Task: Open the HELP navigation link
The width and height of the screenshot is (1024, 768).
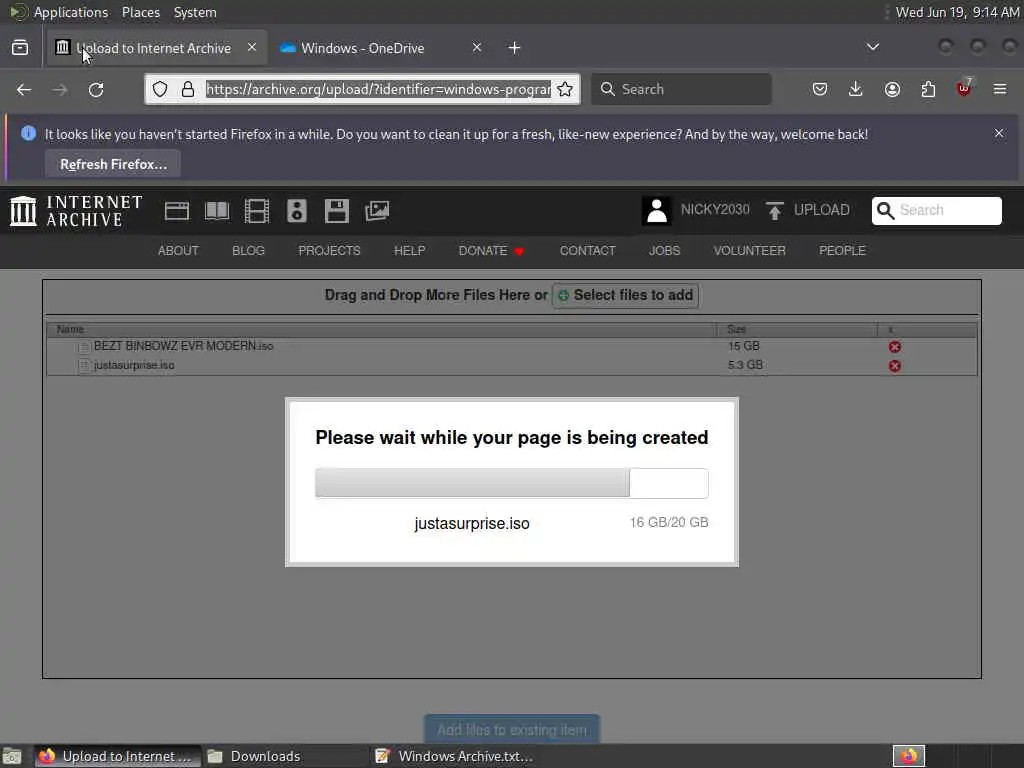Action: (x=409, y=251)
